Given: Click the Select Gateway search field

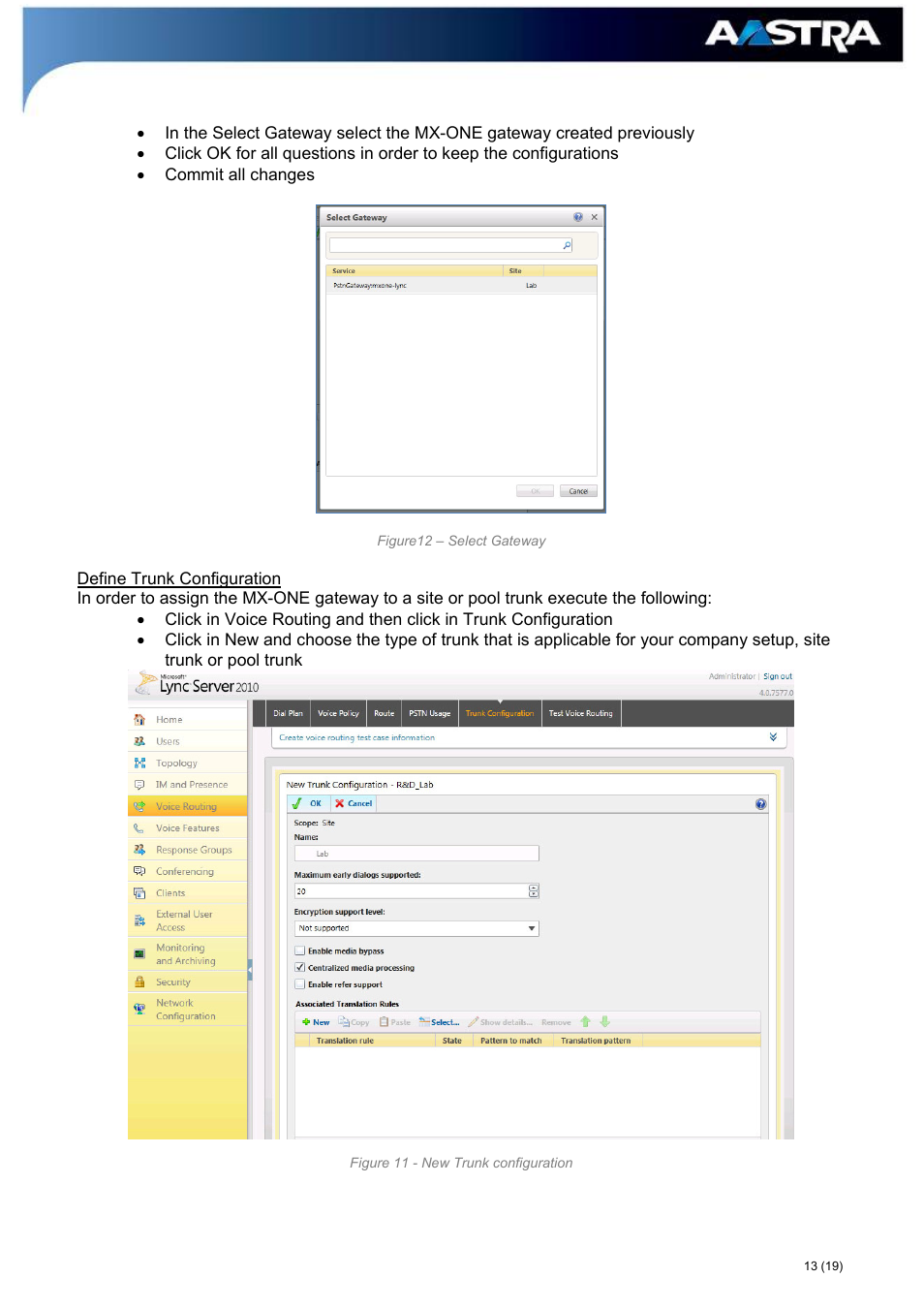Looking at the screenshot, I should click(451, 245).
